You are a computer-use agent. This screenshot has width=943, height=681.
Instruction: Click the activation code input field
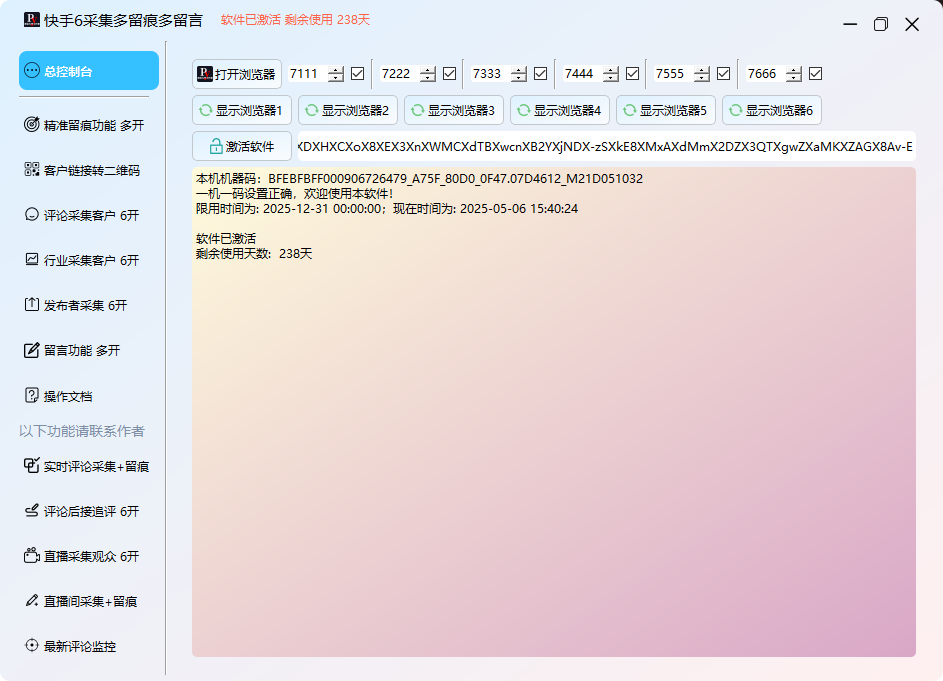pos(605,146)
